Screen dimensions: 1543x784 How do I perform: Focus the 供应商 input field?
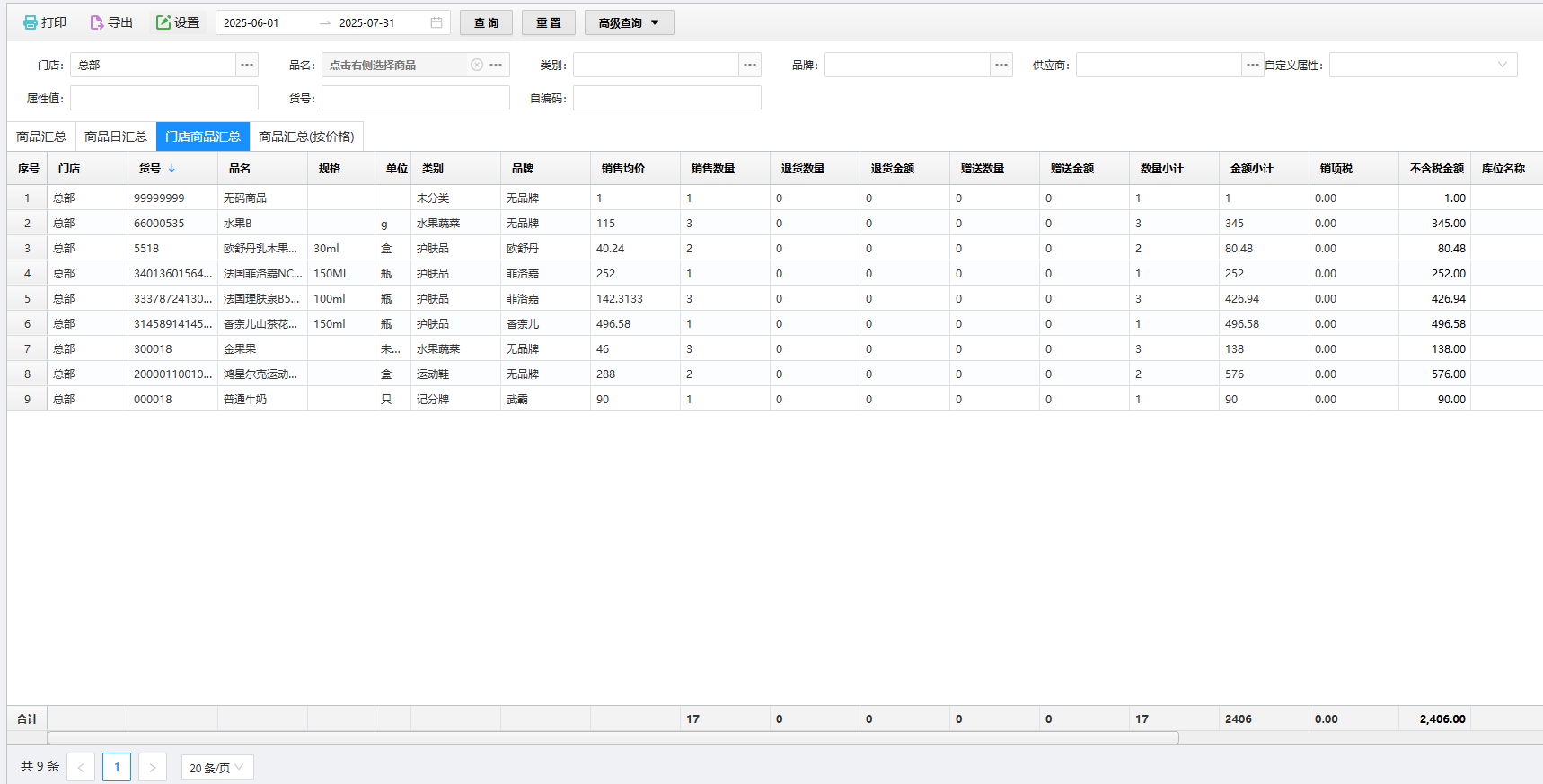(1159, 65)
